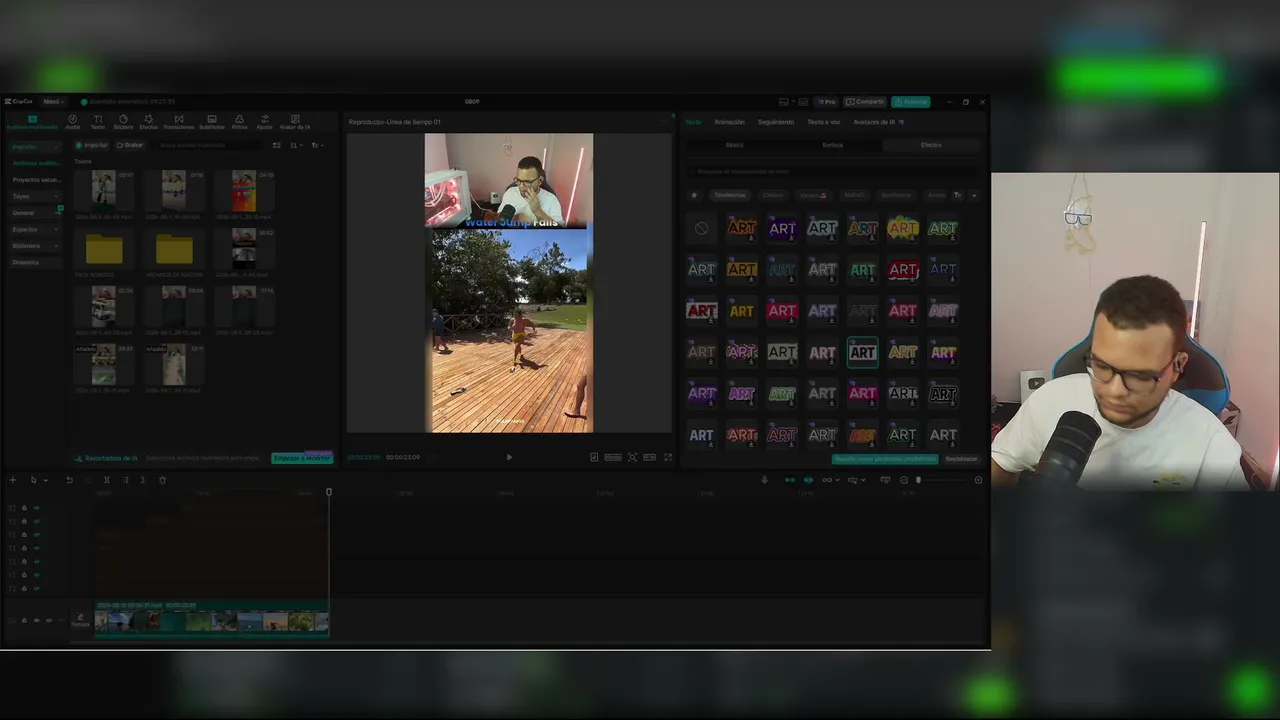Open the Texto a voz tab

(x=824, y=122)
